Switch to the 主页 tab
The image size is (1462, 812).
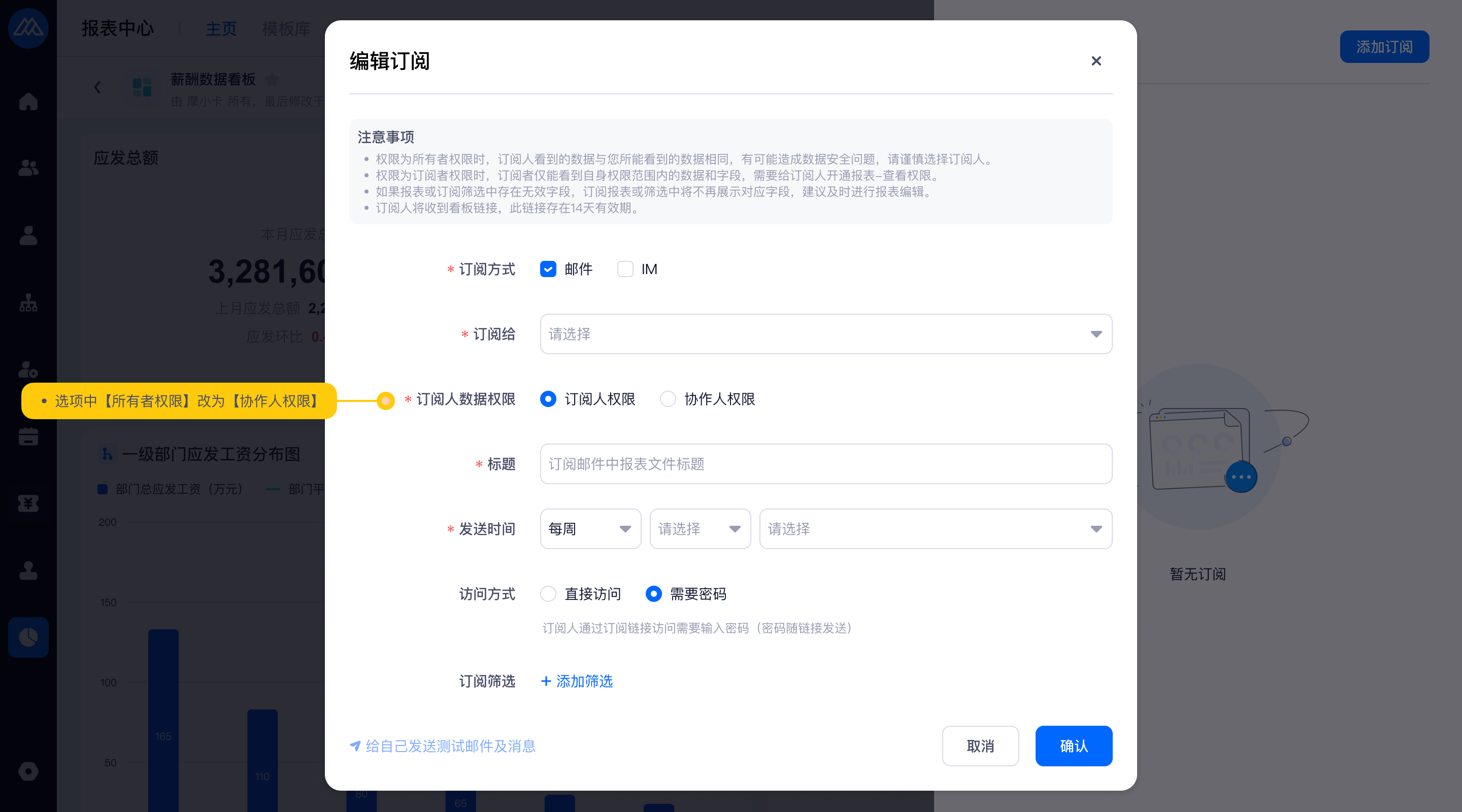[x=220, y=28]
